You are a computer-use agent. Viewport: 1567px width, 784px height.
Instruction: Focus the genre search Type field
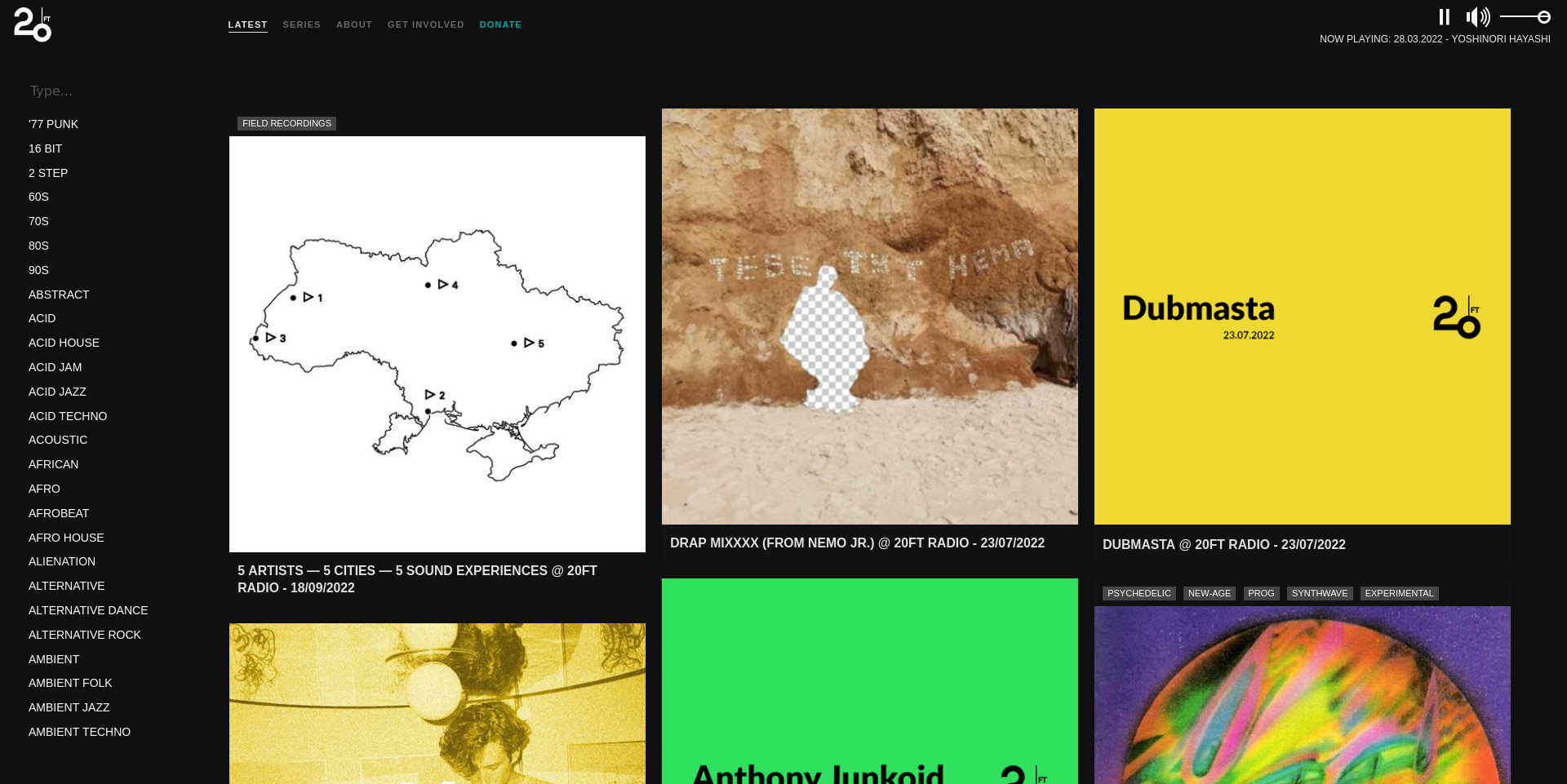pos(106,91)
